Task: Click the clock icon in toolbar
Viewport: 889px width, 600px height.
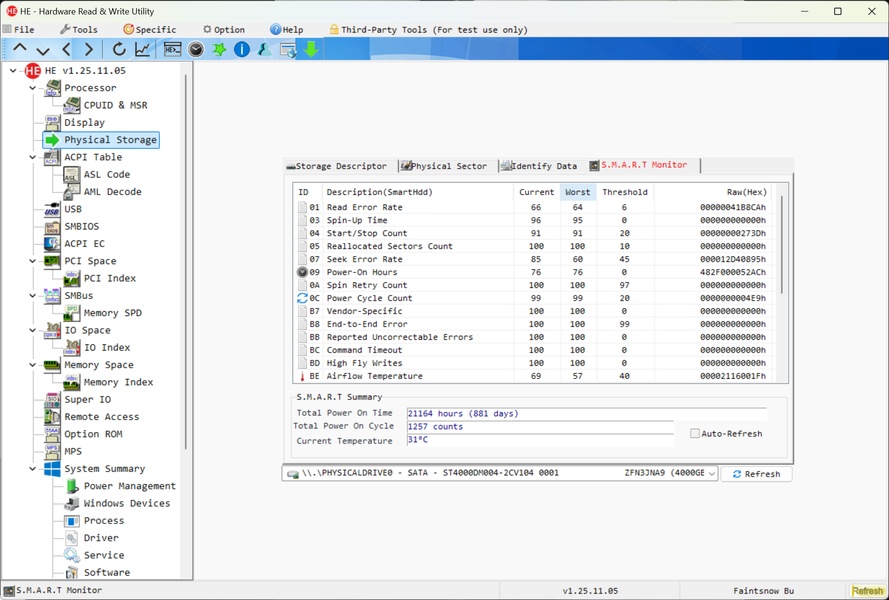Action: [196, 49]
